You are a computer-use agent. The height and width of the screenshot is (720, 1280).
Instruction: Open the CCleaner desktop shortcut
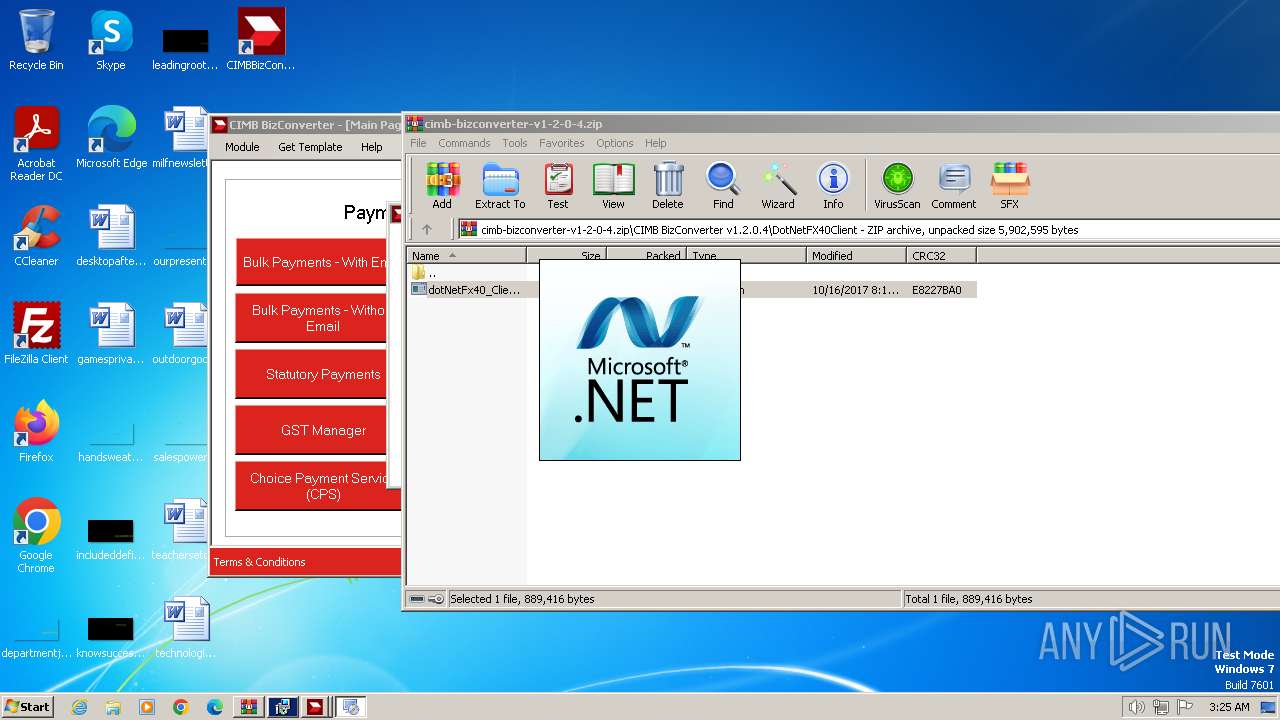[x=36, y=236]
